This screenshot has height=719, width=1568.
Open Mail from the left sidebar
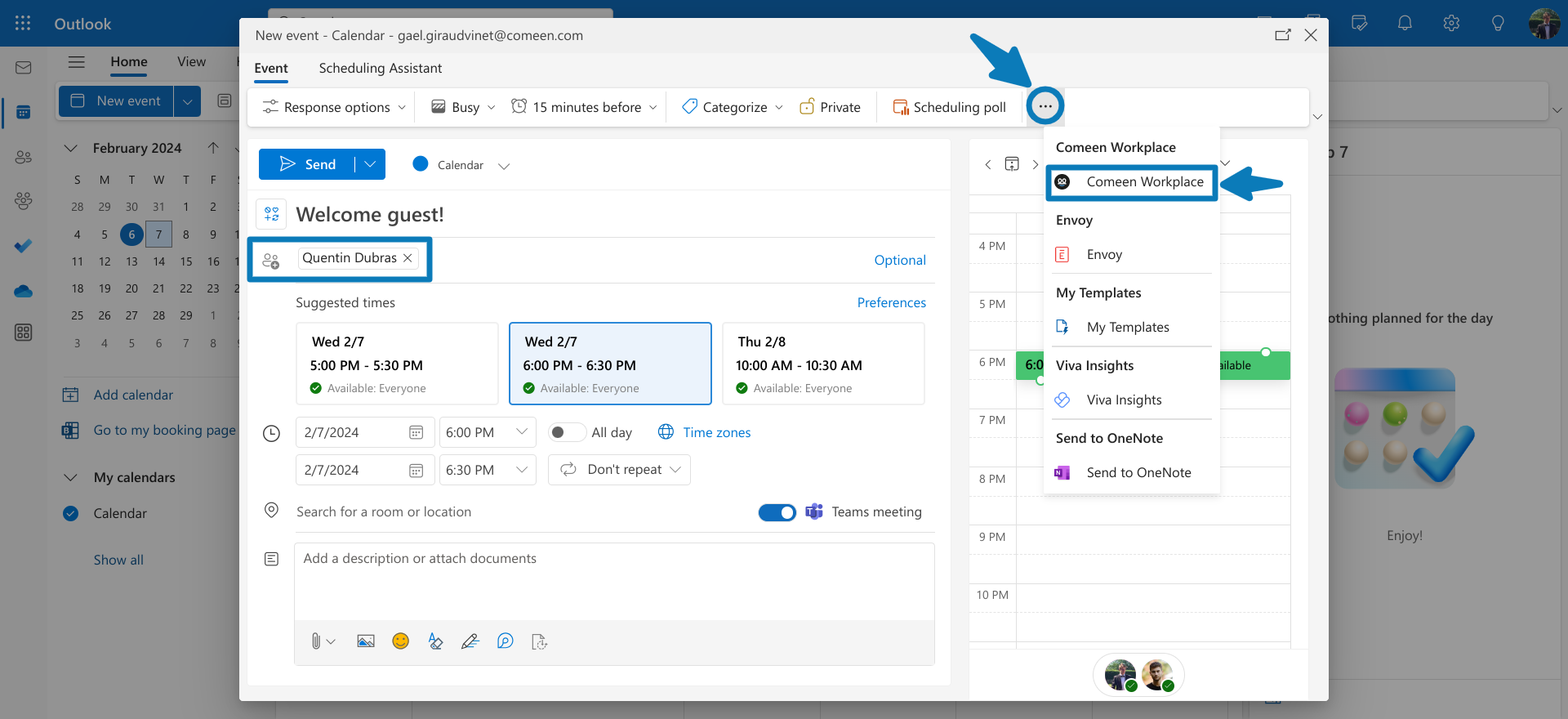click(x=23, y=68)
